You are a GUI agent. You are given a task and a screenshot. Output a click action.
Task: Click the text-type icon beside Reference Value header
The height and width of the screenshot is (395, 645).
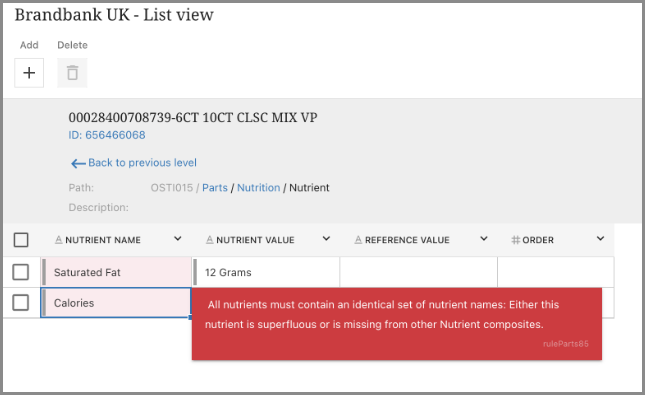coord(358,239)
